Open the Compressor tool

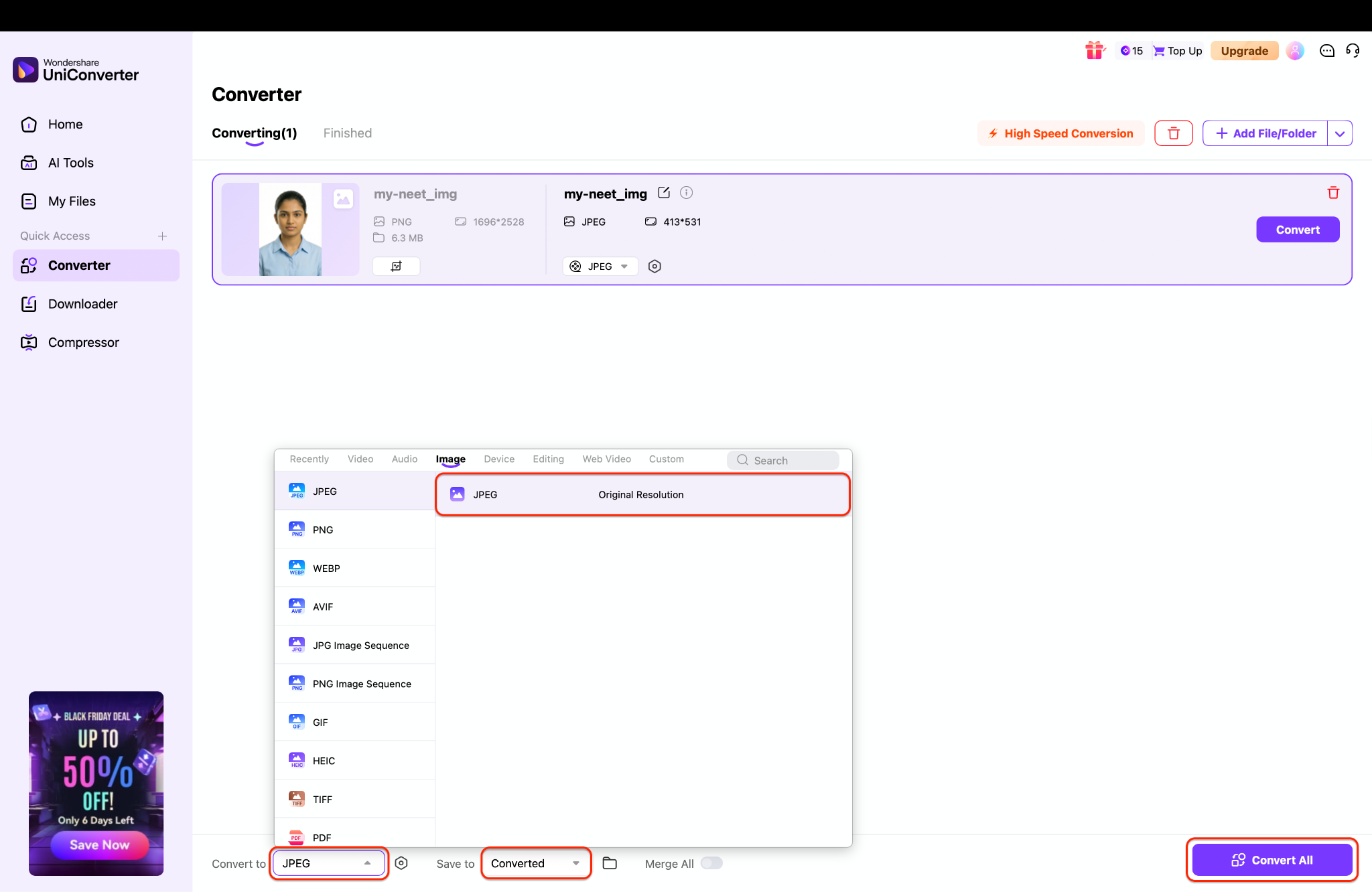[x=84, y=342]
